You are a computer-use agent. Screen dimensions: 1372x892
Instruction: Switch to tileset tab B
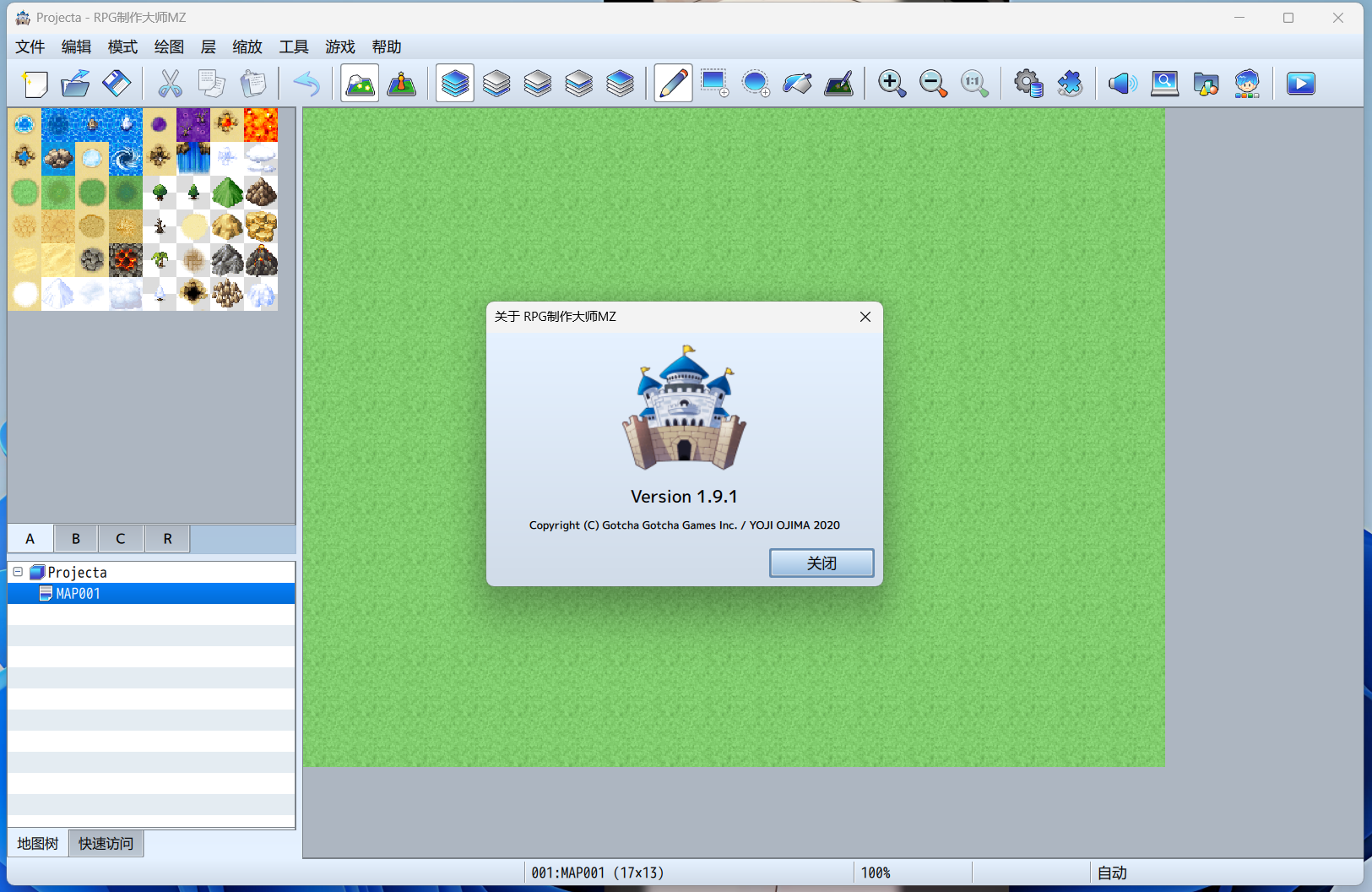coord(76,539)
